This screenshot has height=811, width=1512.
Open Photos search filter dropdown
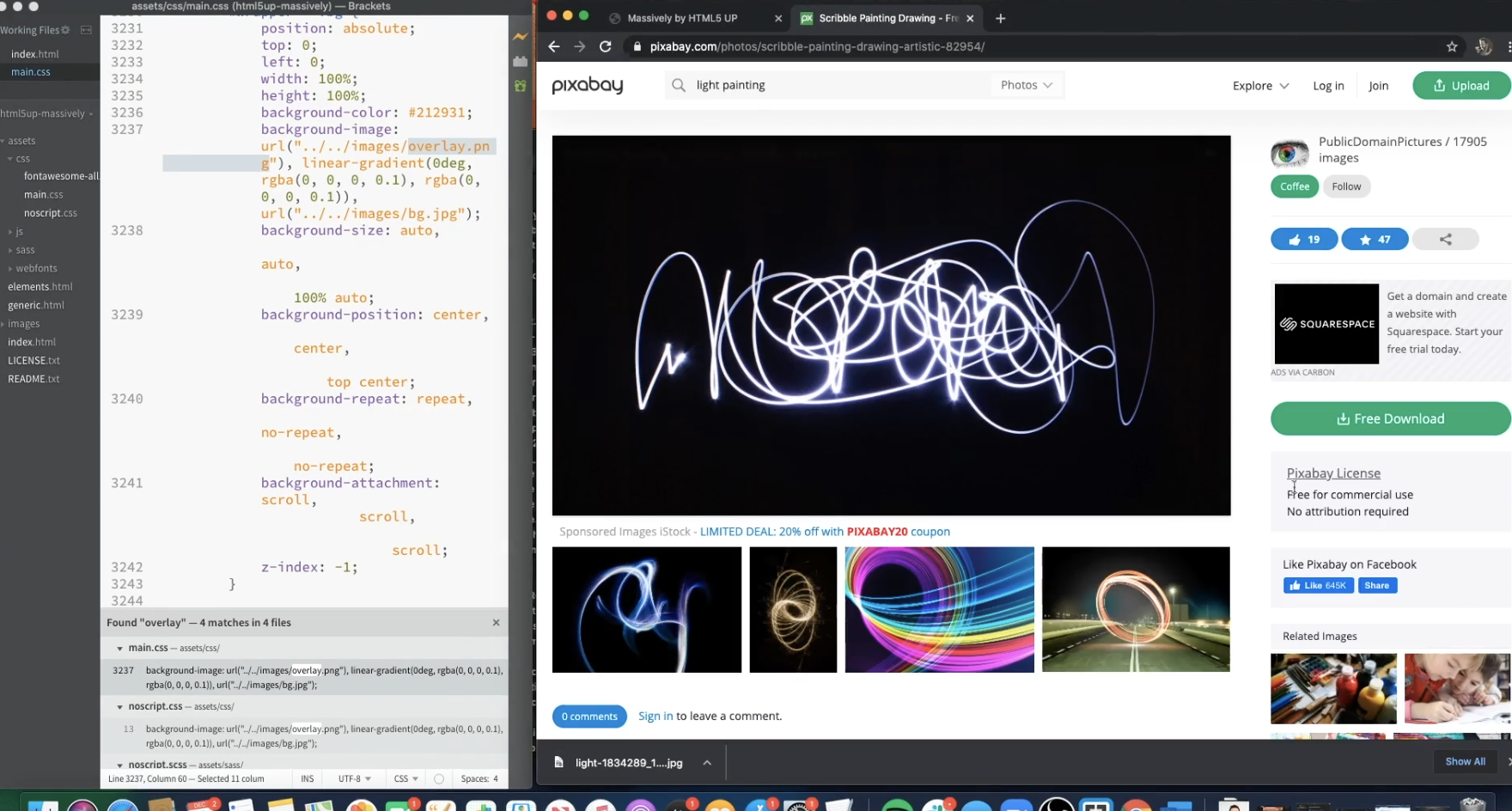click(x=1027, y=85)
